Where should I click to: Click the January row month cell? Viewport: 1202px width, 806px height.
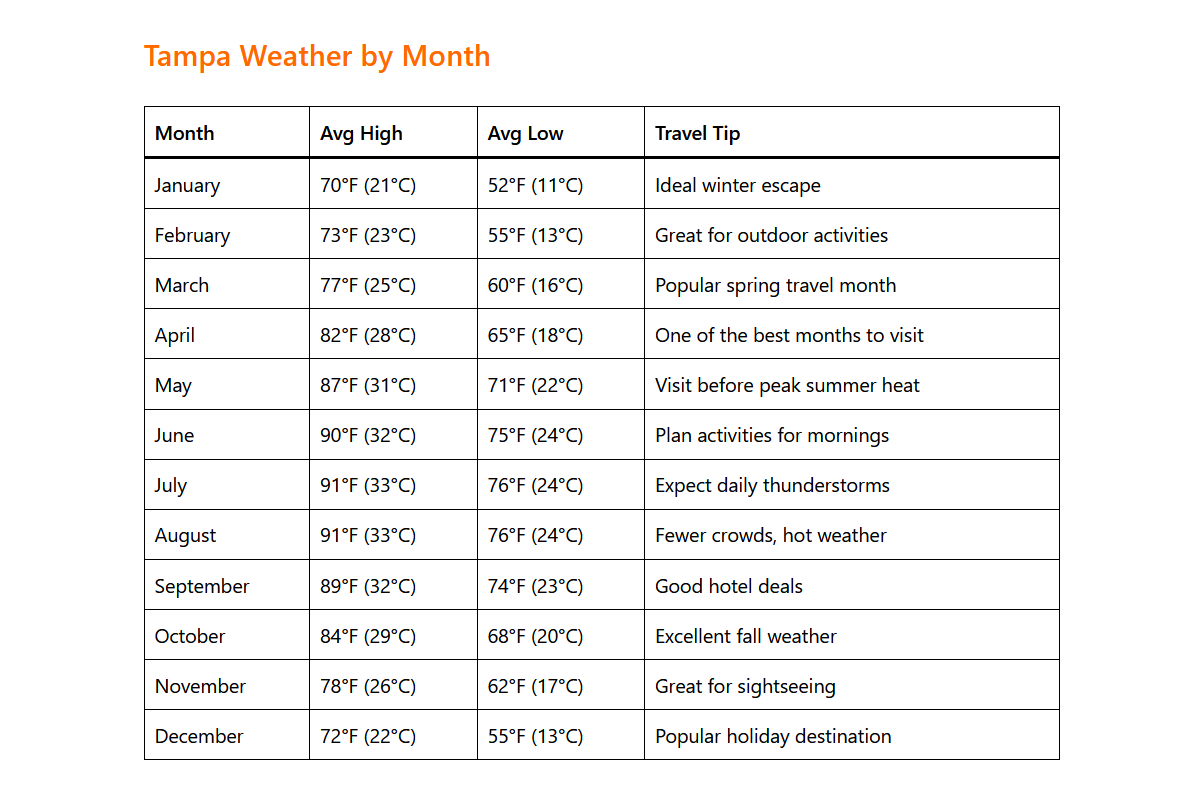tap(187, 185)
